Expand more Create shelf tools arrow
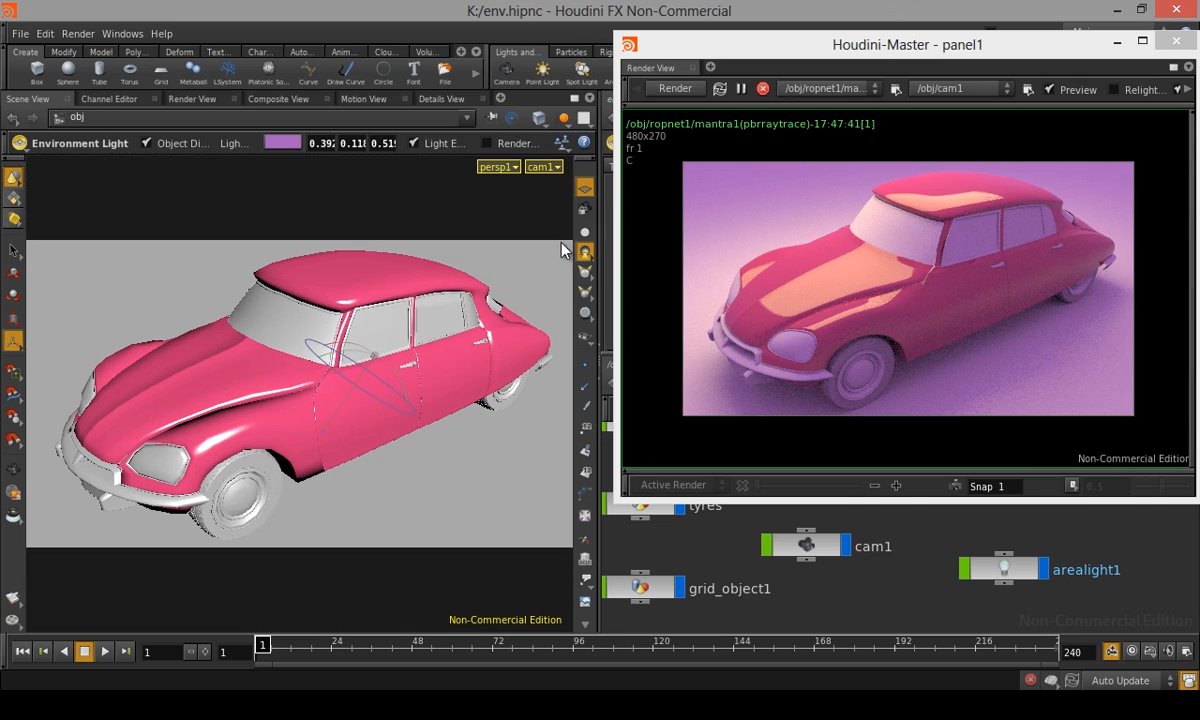The height and width of the screenshot is (720, 1200). point(475,73)
